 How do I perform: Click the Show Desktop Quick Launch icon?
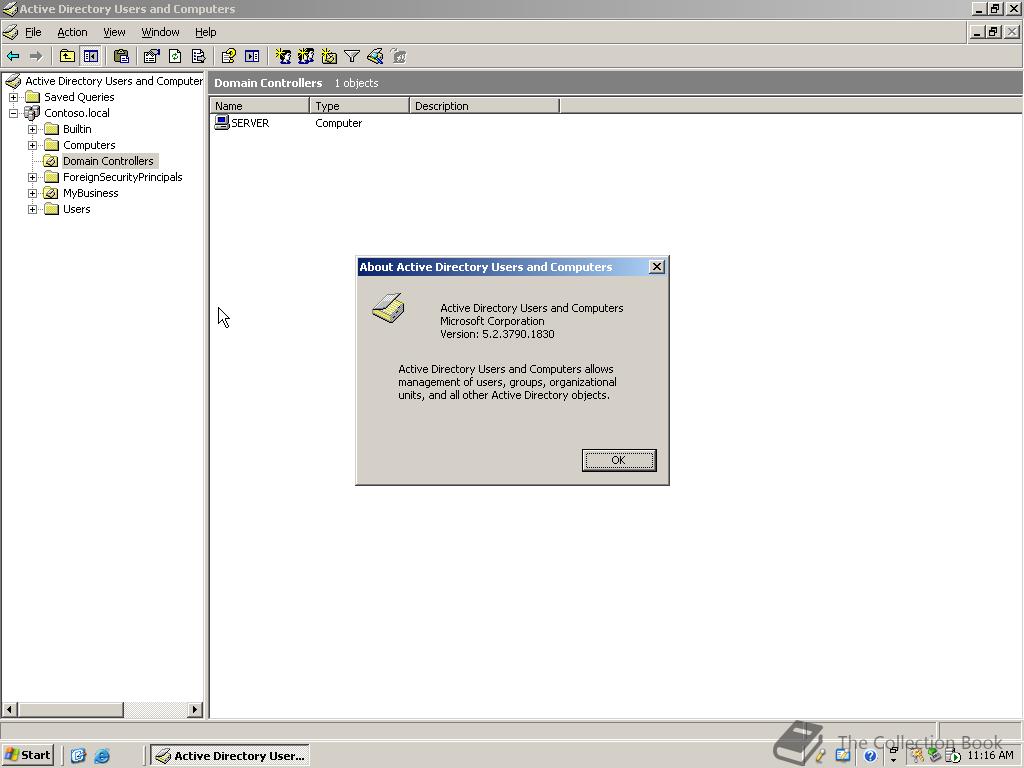(78, 756)
